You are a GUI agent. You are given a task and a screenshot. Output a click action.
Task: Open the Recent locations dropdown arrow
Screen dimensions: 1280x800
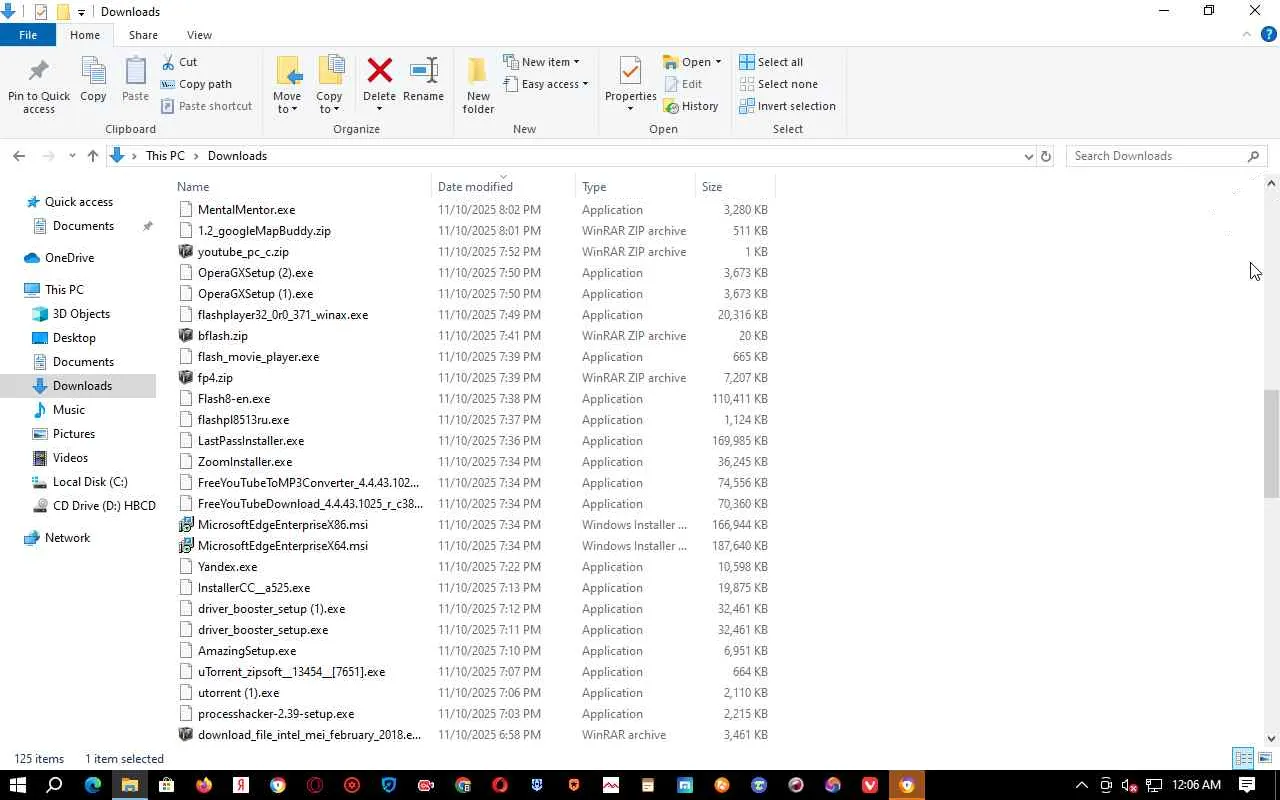click(x=72, y=156)
